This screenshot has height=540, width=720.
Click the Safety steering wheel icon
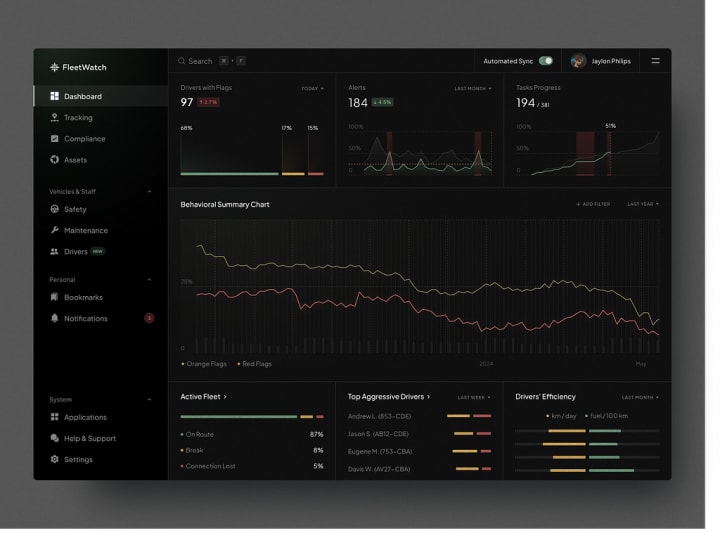pyautogui.click(x=55, y=210)
